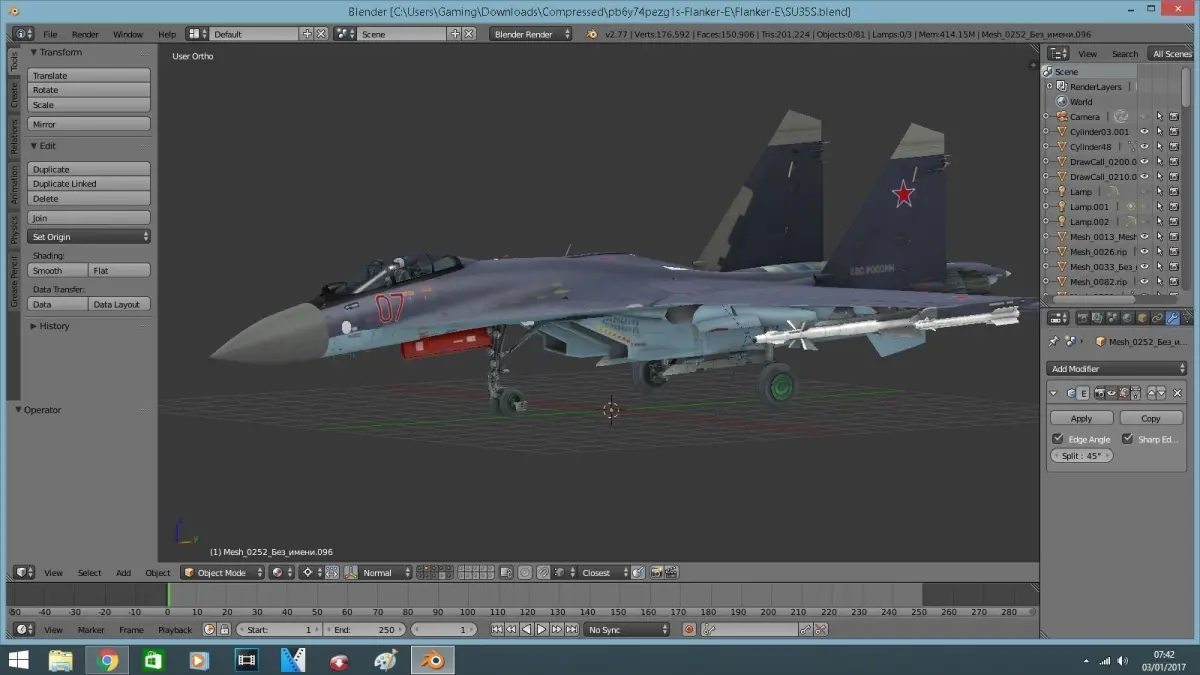Jump to the first frame

497,629
